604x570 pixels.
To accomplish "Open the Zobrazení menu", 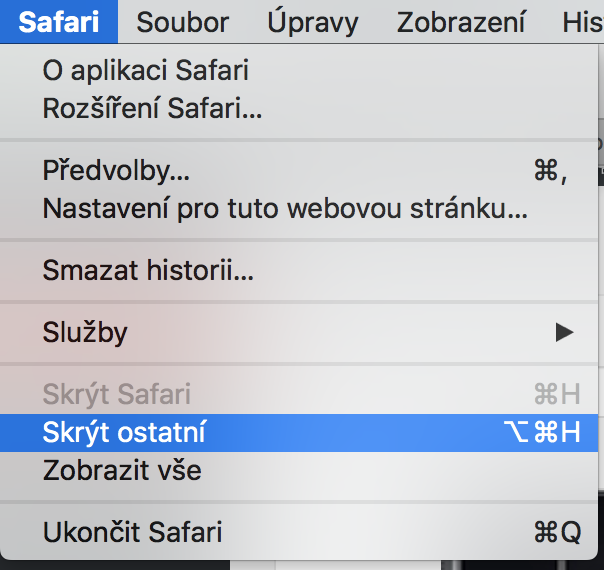I will click(x=461, y=21).
